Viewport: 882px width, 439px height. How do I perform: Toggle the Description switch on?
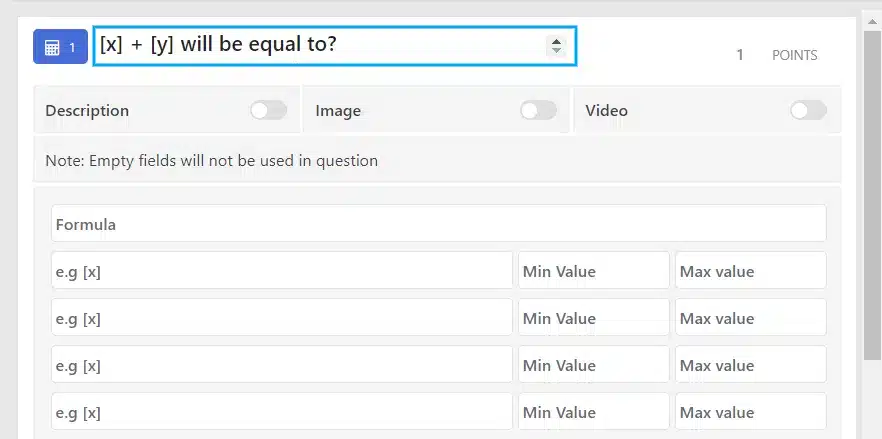point(268,110)
